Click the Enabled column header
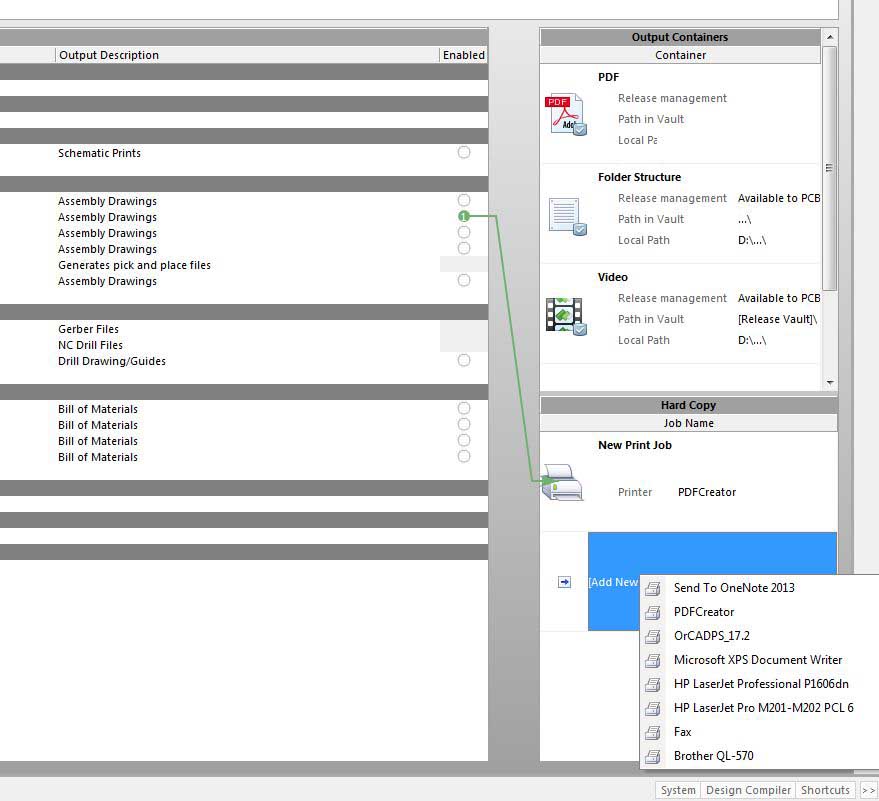Screen dimensions: 879x801 pyautogui.click(x=464, y=55)
